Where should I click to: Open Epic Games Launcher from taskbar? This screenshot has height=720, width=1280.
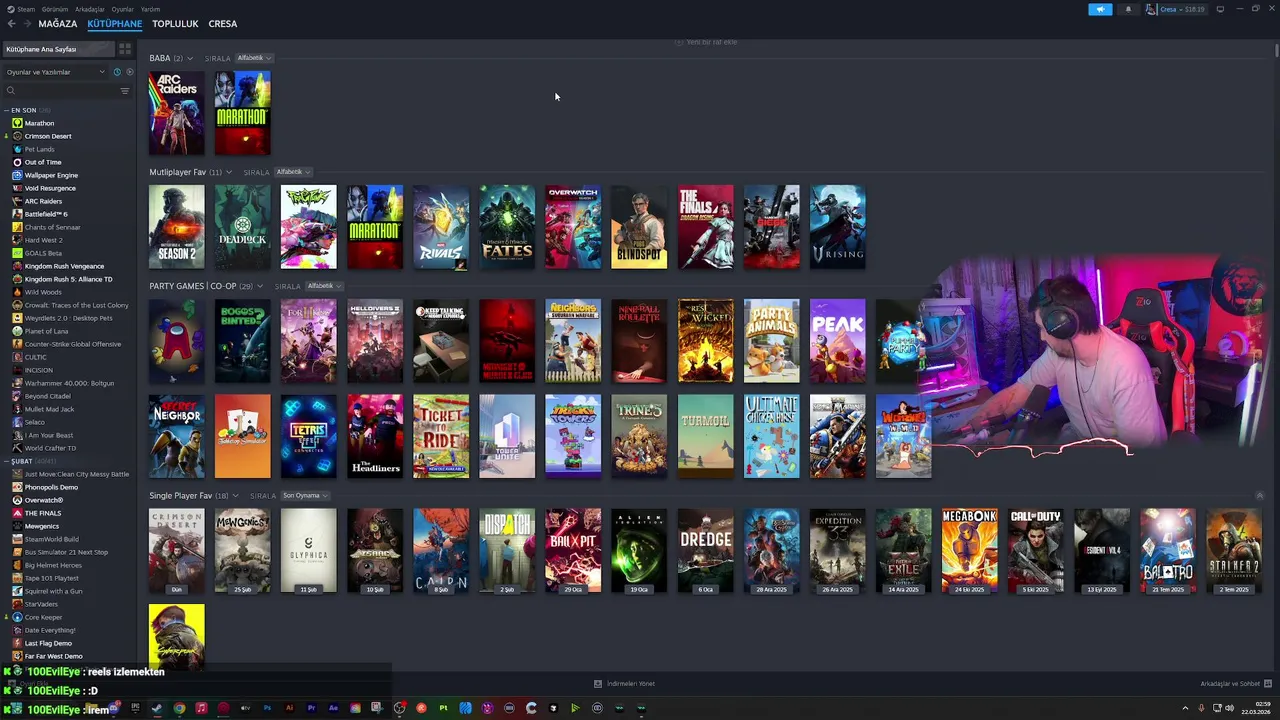coord(135,708)
